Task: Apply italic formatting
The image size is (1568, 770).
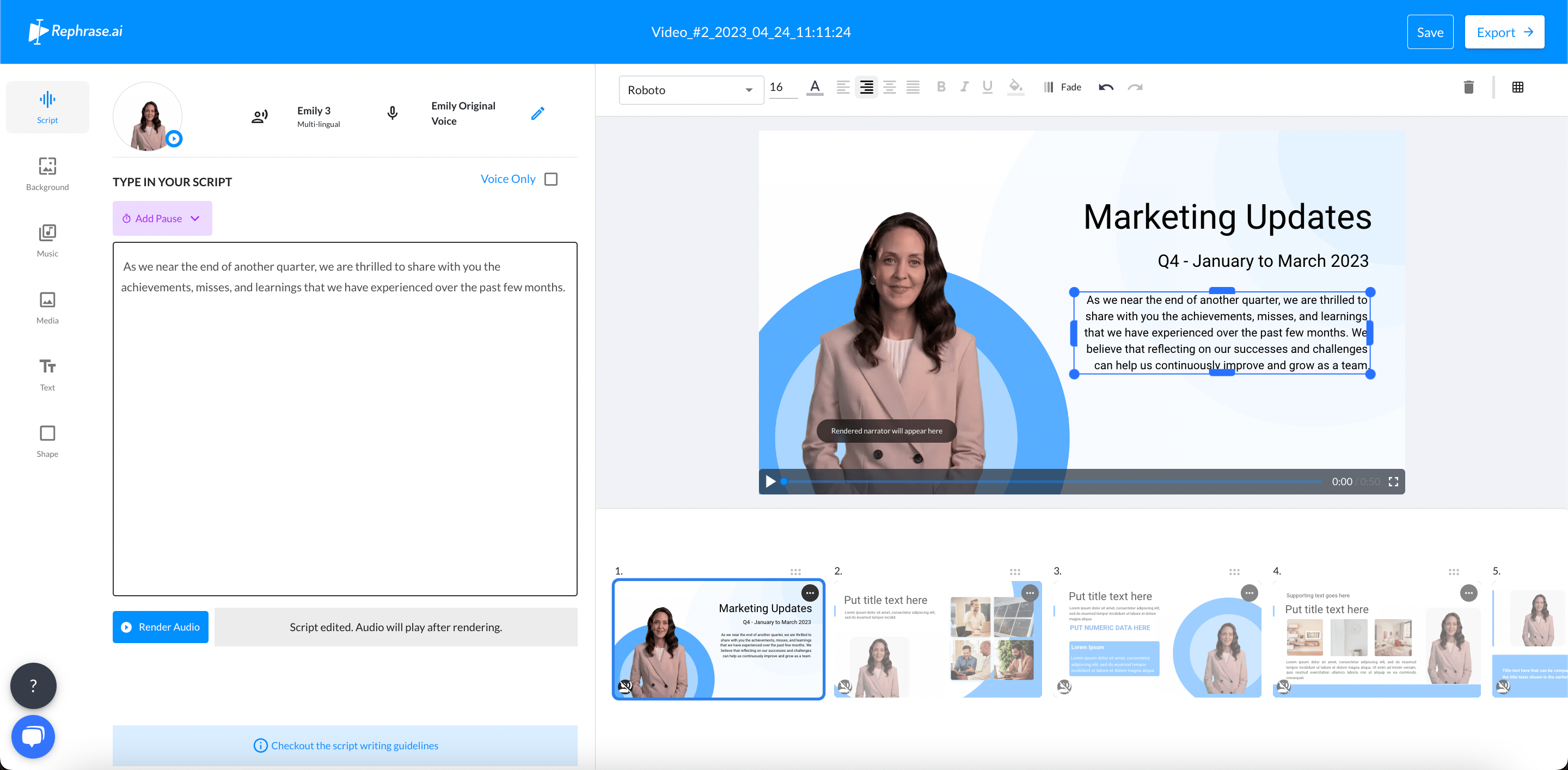Action: (x=964, y=88)
